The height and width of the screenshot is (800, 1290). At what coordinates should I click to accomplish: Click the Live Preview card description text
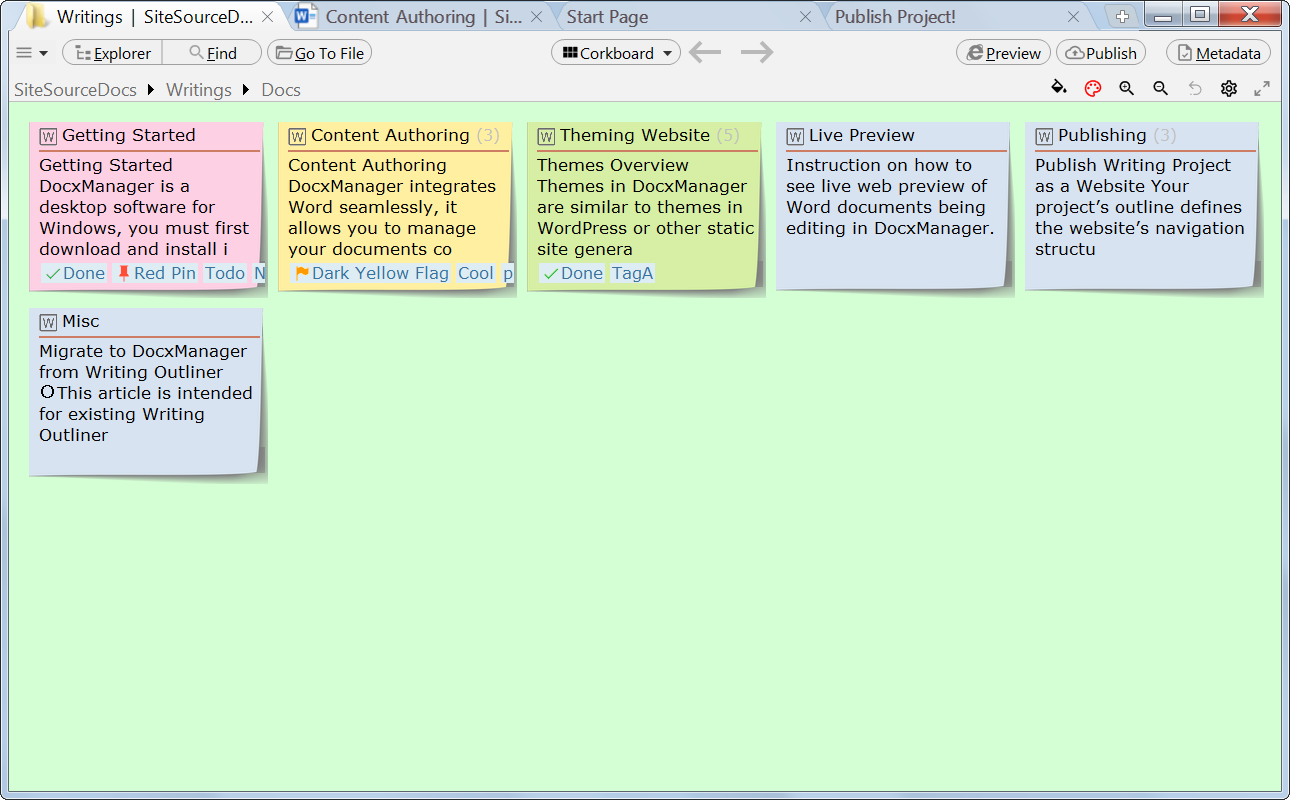[x=890, y=196]
